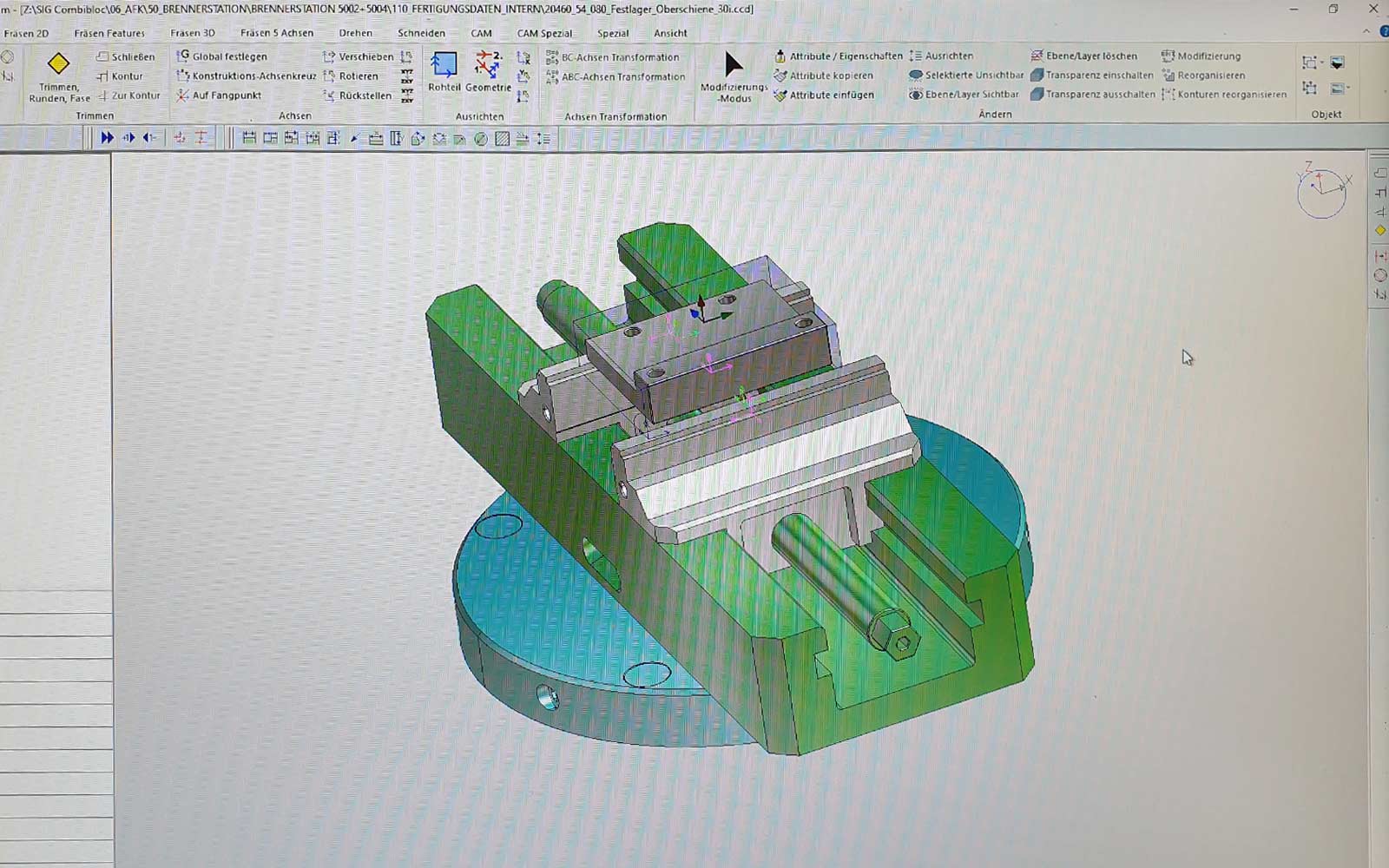Image resolution: width=1389 pixels, height=868 pixels.
Task: Click Rückstellen axis reset
Action: point(357,95)
